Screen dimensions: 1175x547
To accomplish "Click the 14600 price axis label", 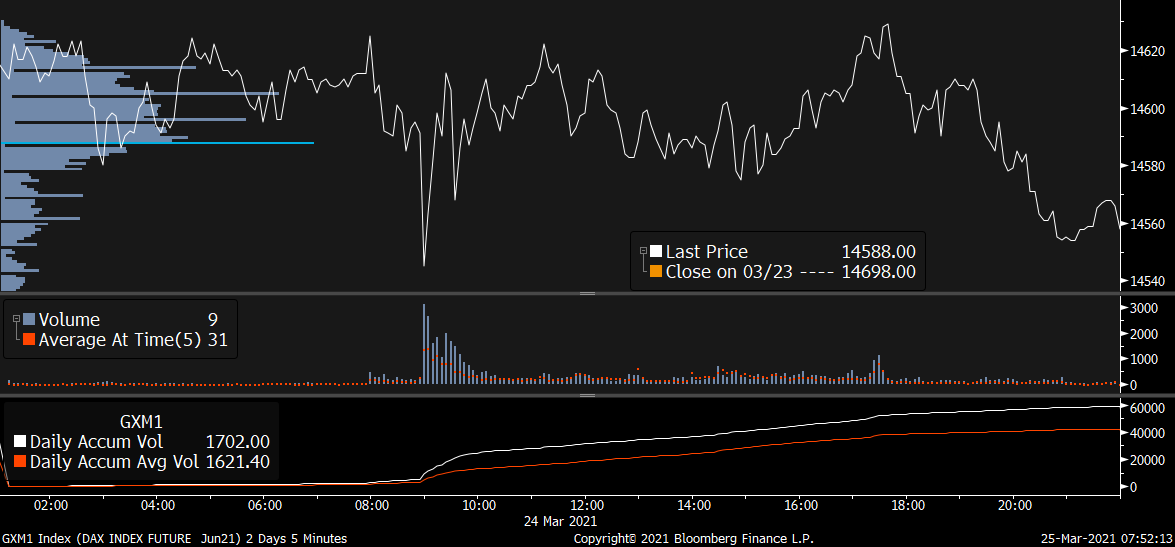I will pyautogui.click(x=1145, y=108).
